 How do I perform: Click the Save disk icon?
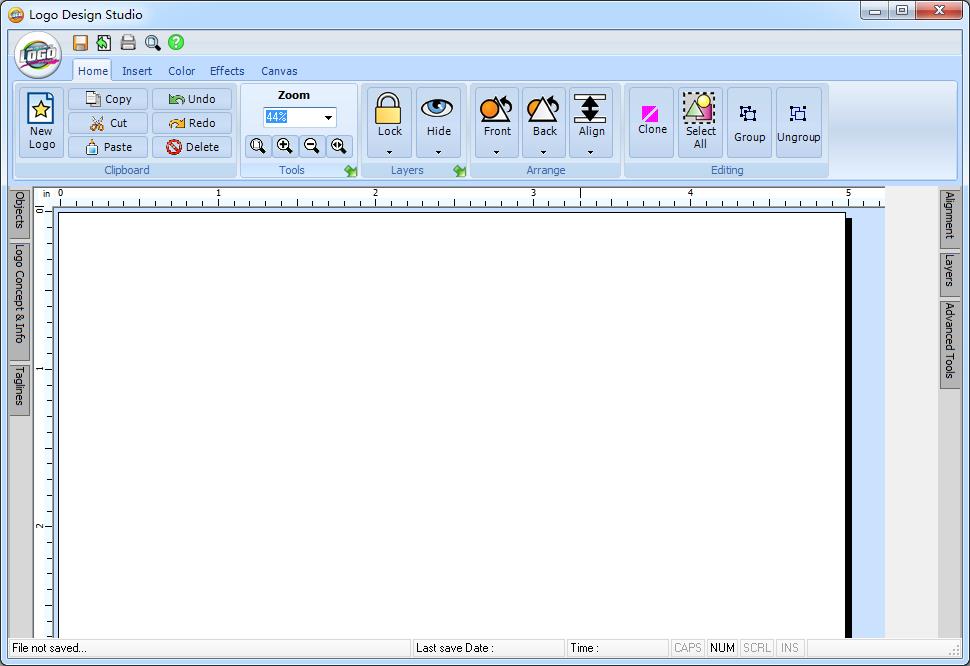click(x=80, y=42)
